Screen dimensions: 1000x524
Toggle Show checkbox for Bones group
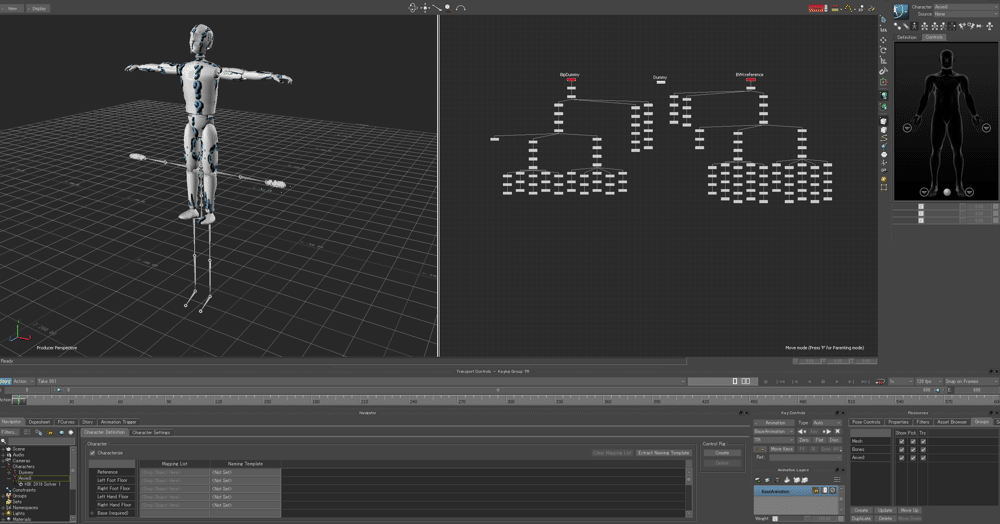pyautogui.click(x=901, y=449)
